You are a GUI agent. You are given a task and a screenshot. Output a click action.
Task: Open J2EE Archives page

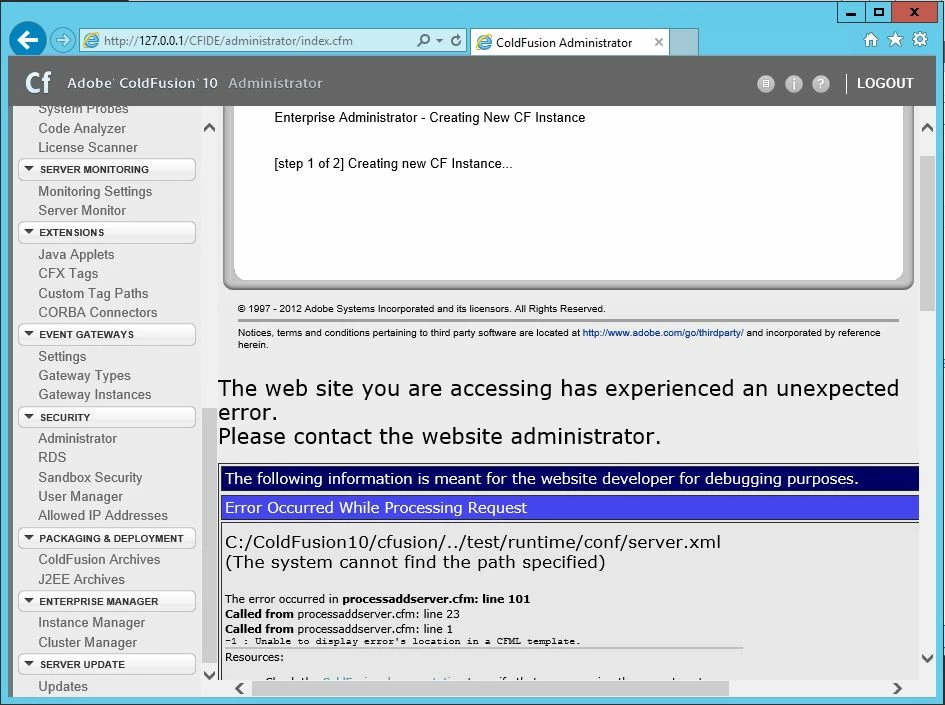pos(82,580)
